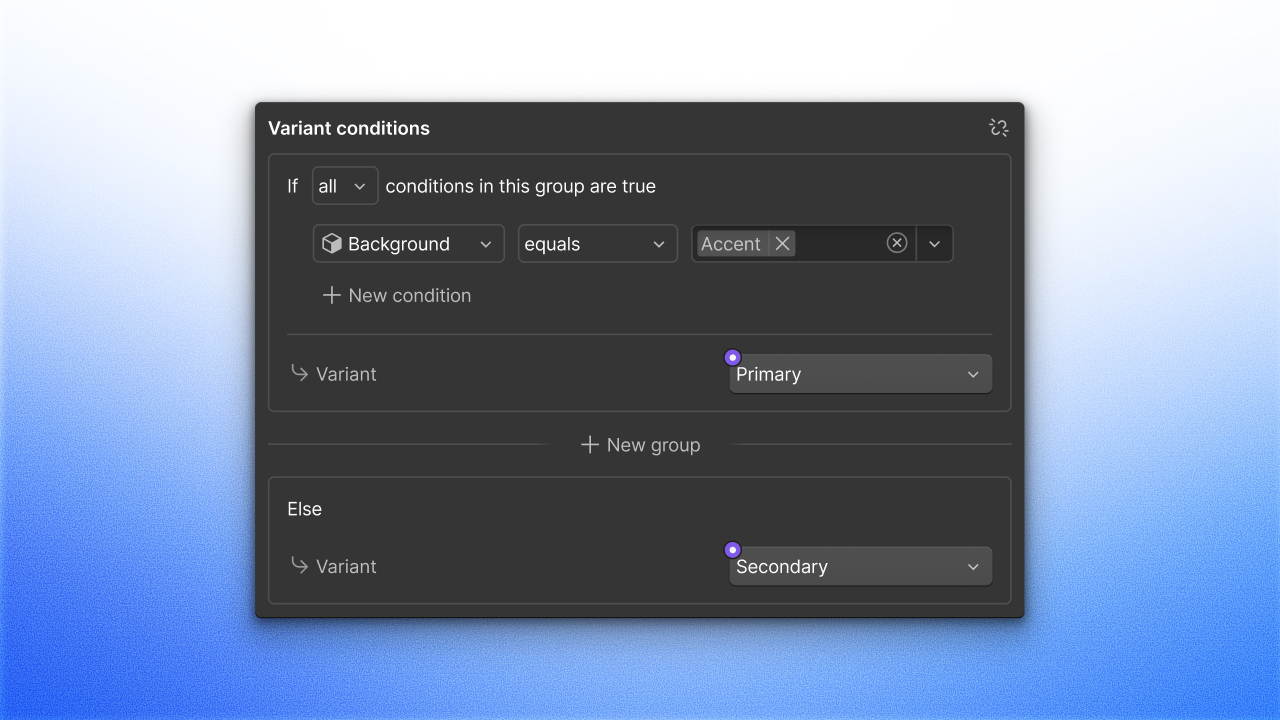This screenshot has height=720, width=1280.
Task: Click the empty value field after the Accent tag
Action: 840,243
